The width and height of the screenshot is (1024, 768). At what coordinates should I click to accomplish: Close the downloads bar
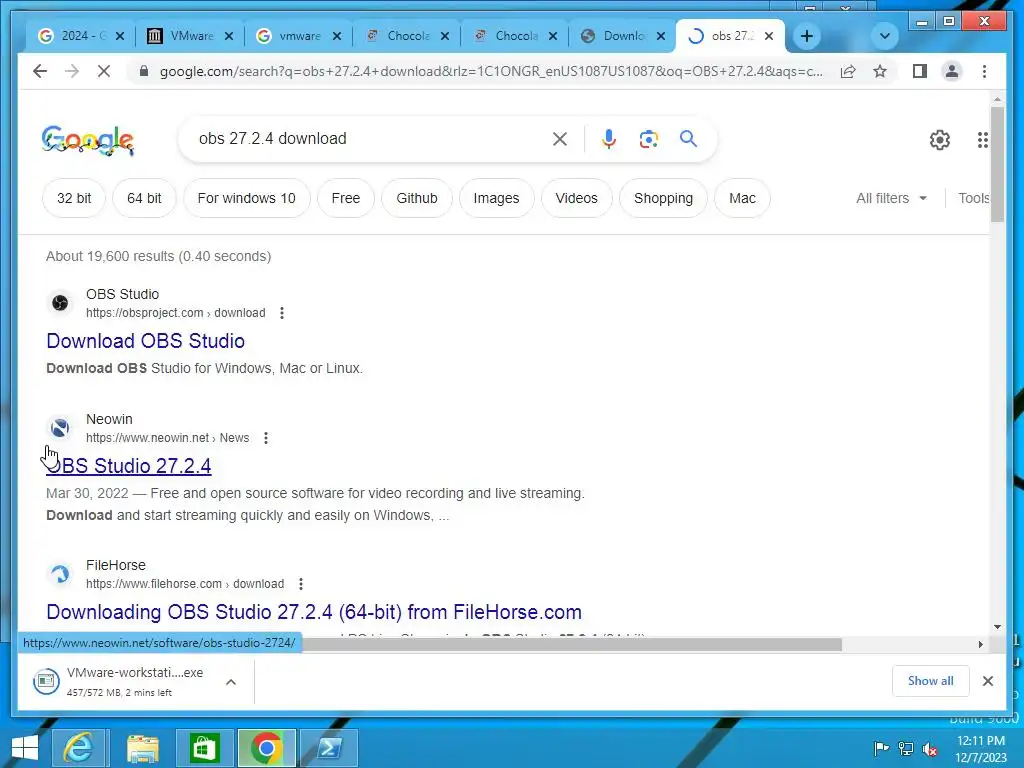click(x=987, y=681)
